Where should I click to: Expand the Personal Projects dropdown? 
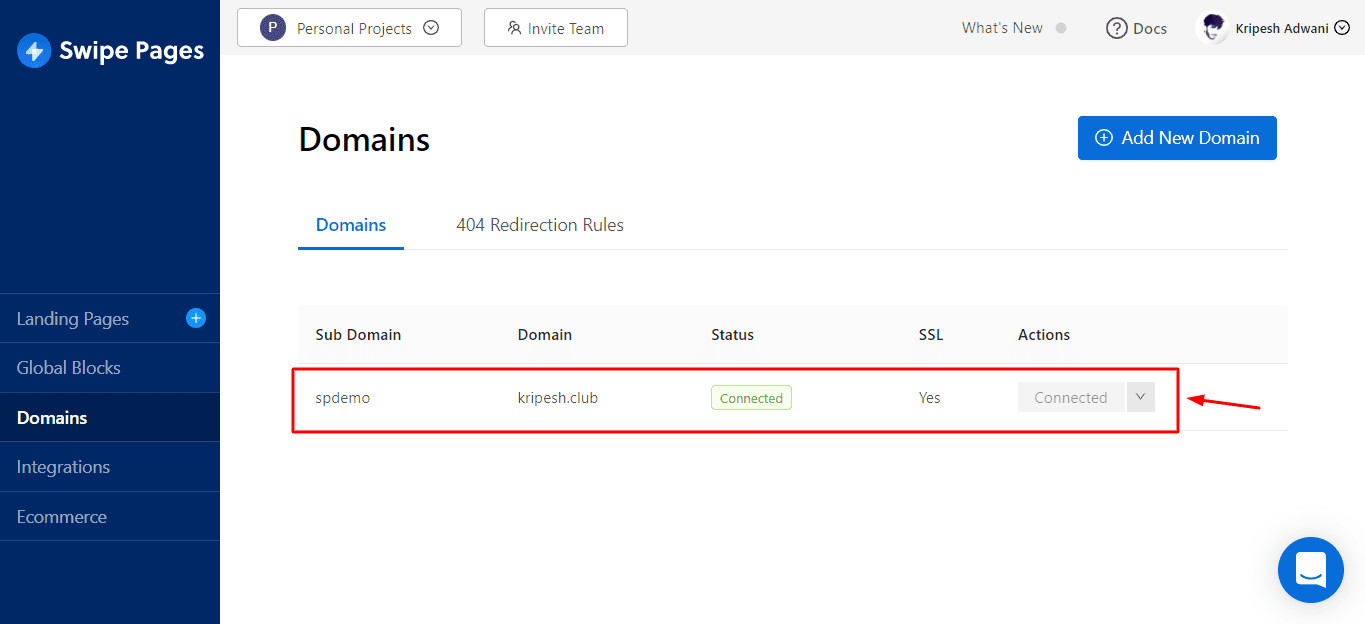point(431,28)
